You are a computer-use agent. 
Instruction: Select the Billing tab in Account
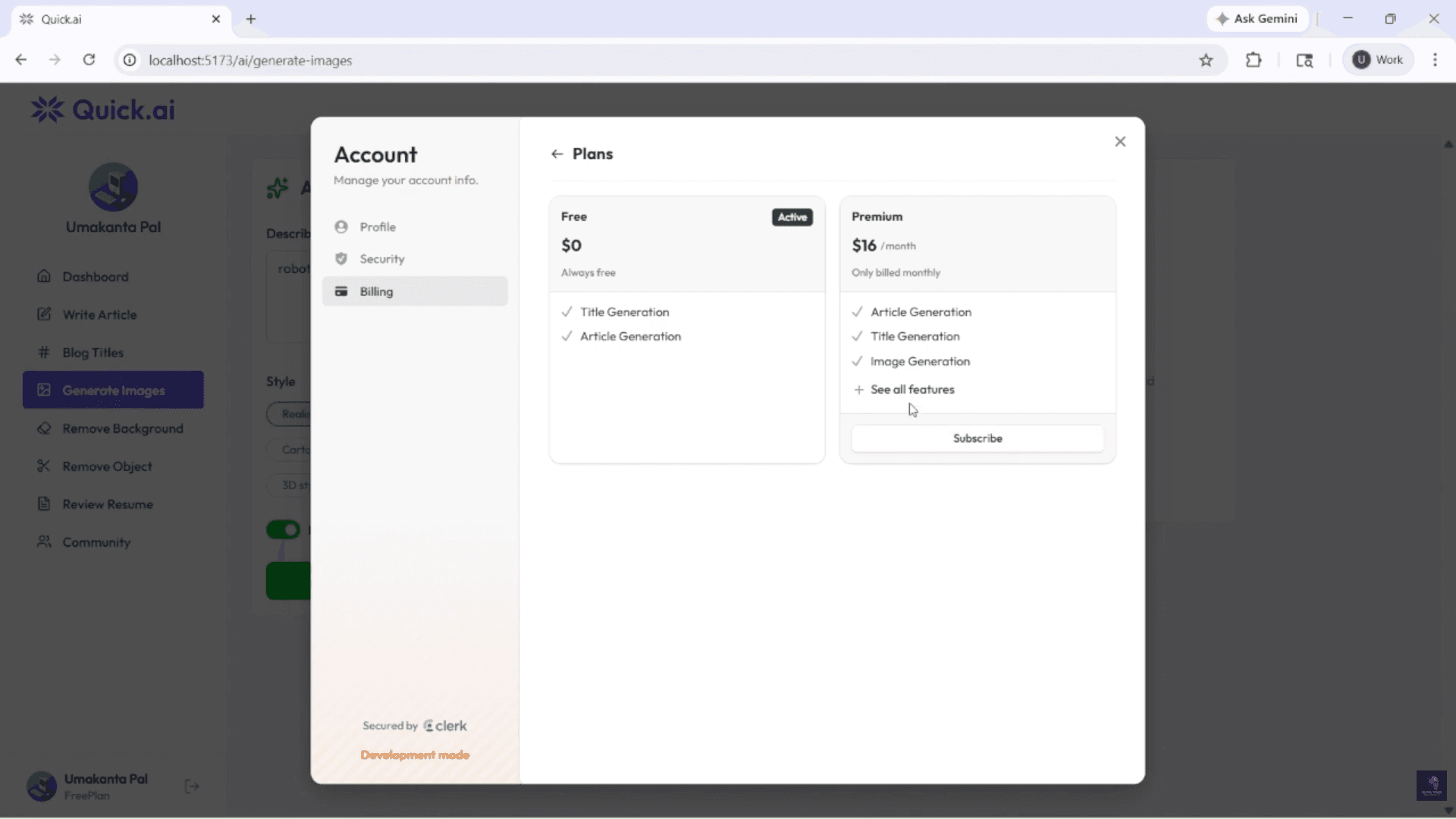415,291
